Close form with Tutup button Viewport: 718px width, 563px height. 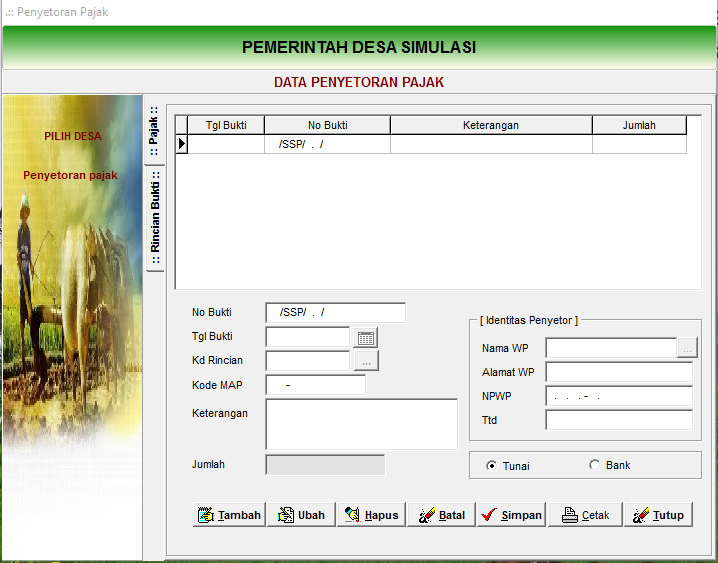pyautogui.click(x=657, y=515)
